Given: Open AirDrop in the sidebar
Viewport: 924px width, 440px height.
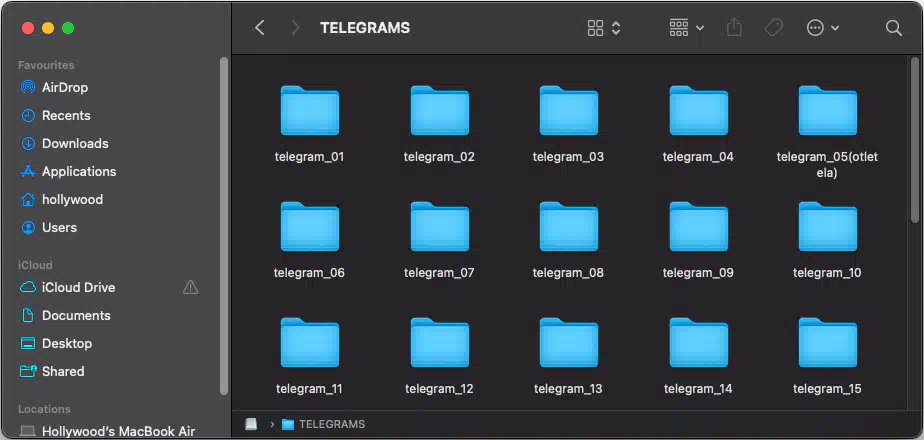Looking at the screenshot, I should pos(64,87).
